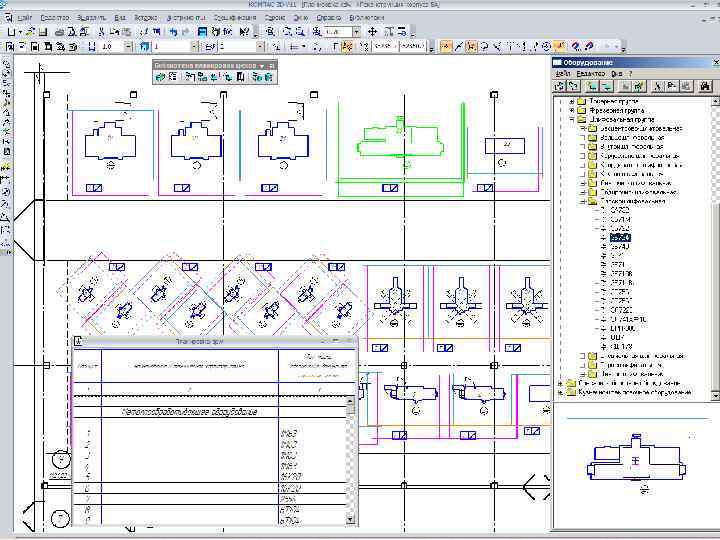This screenshot has height=540, width=720.
Task: Click the down arrow of table window scrollbar
Action: click(x=351, y=518)
